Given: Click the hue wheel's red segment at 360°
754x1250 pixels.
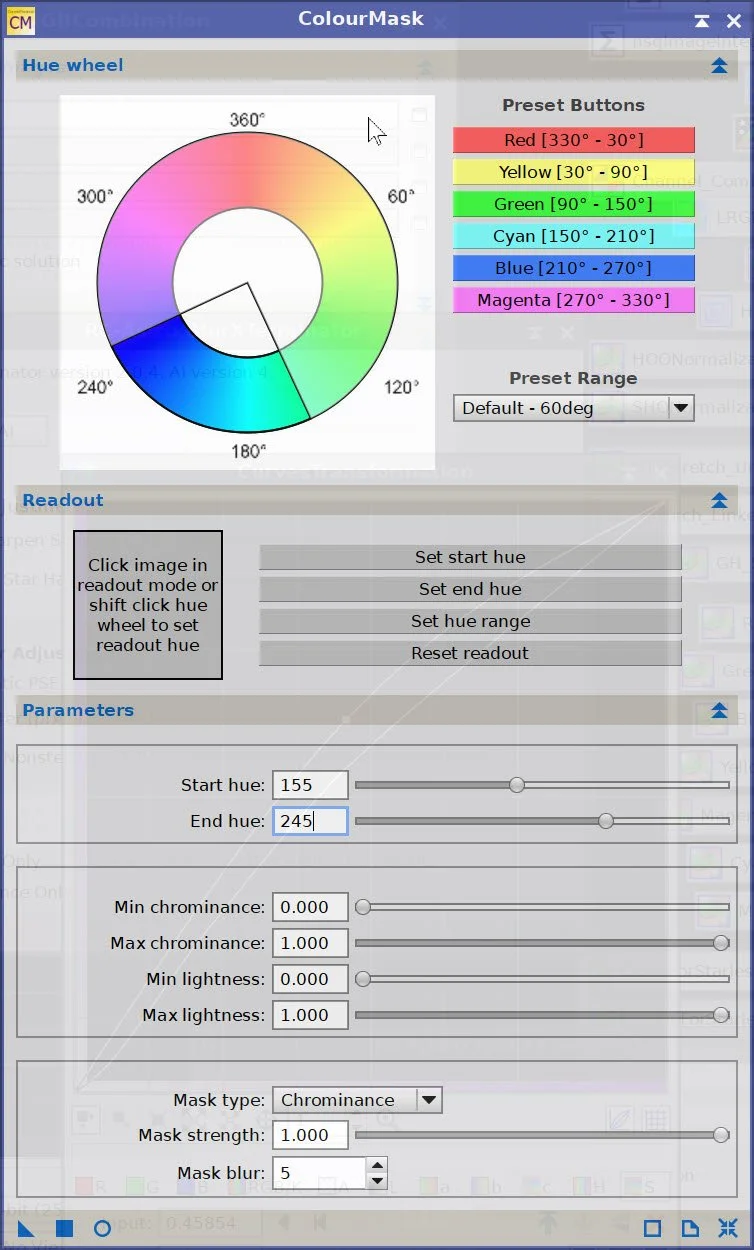Looking at the screenshot, I should 247,170.
